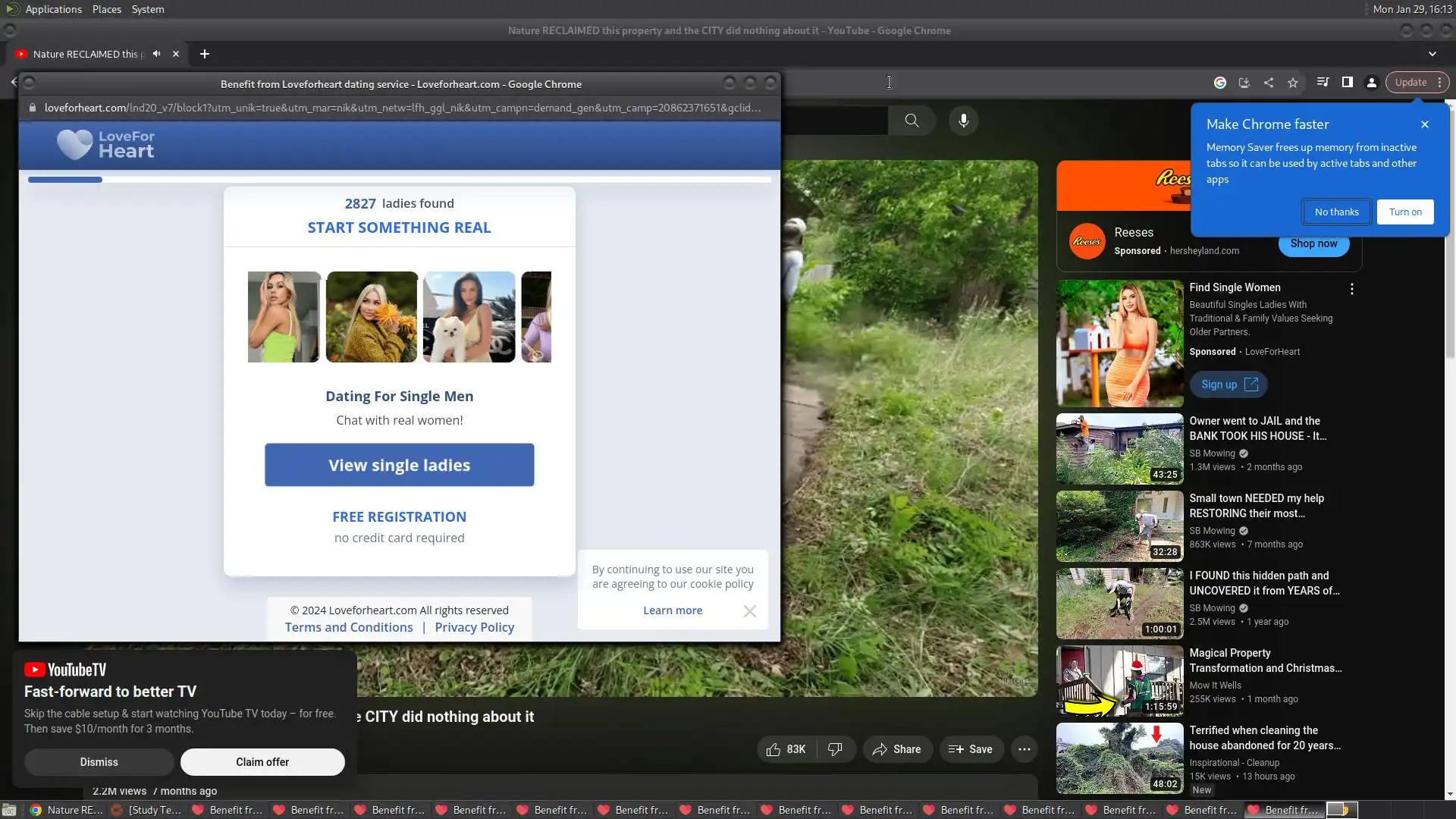The width and height of the screenshot is (1456, 819).
Task: Open the Chrome side panel icon
Action: (x=1348, y=83)
